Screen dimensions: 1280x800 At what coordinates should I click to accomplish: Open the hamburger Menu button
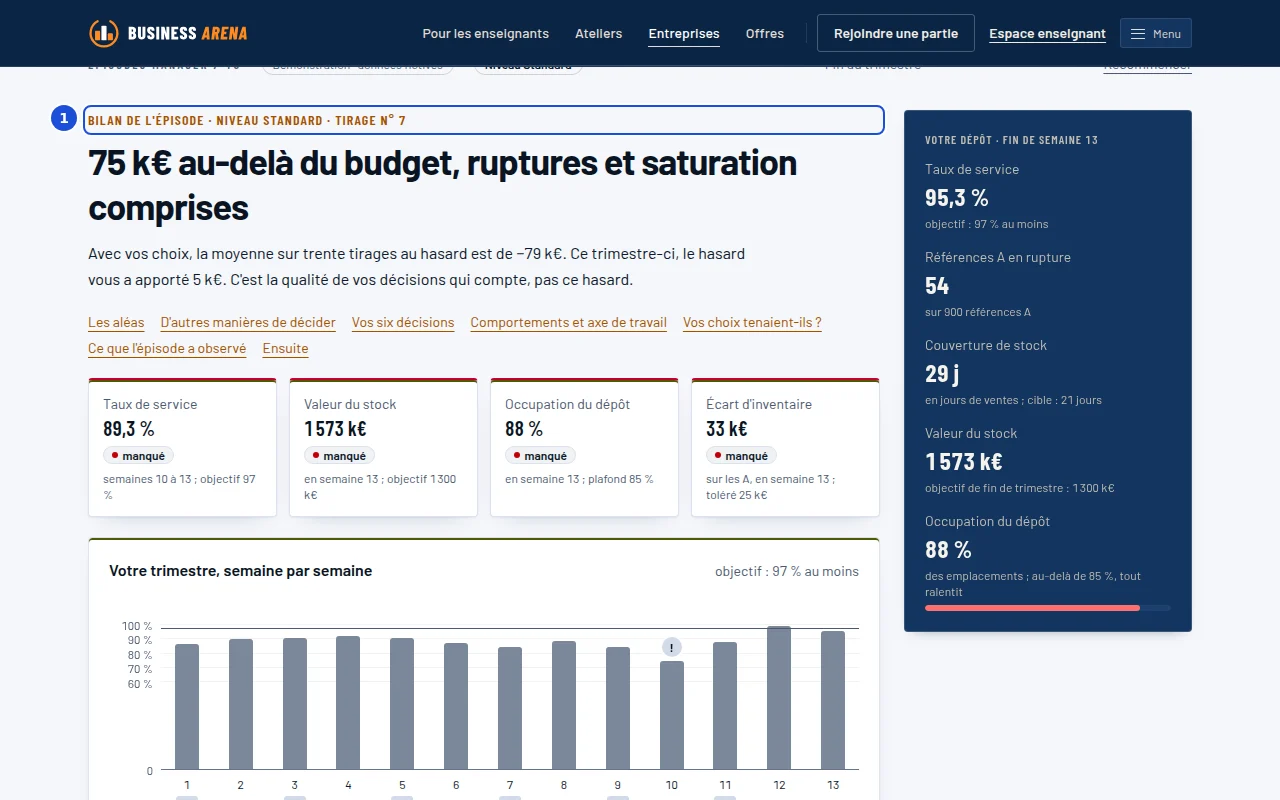(1155, 33)
